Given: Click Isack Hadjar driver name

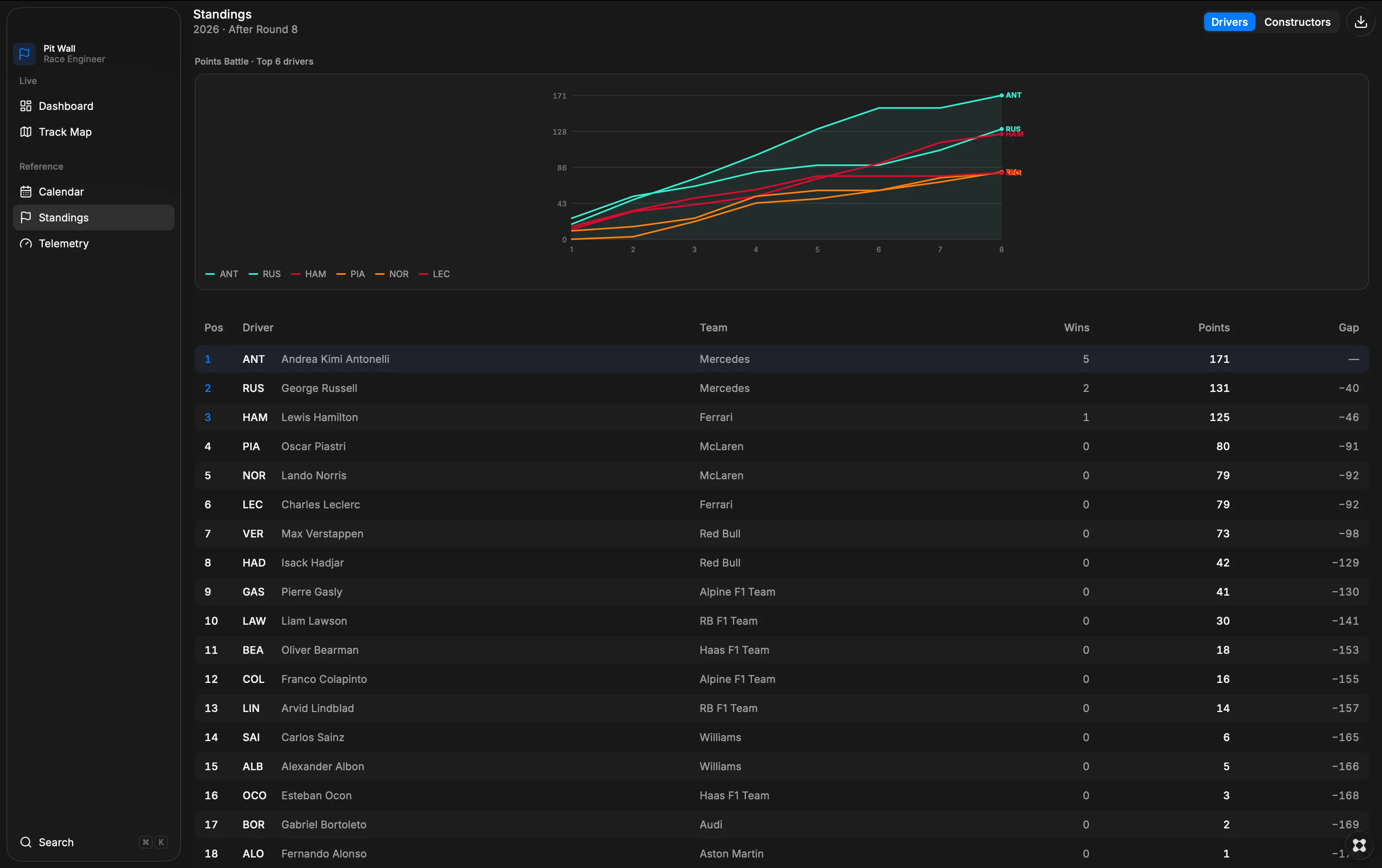Looking at the screenshot, I should tap(312, 563).
